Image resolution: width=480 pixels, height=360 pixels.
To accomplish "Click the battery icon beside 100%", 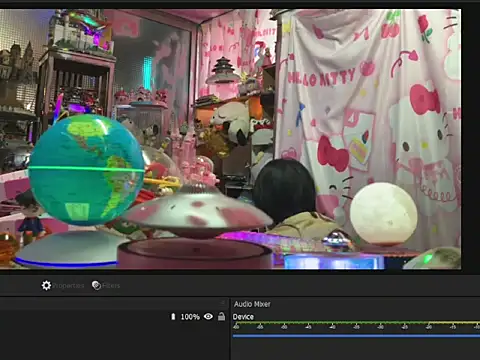I will pyautogui.click(x=173, y=316).
